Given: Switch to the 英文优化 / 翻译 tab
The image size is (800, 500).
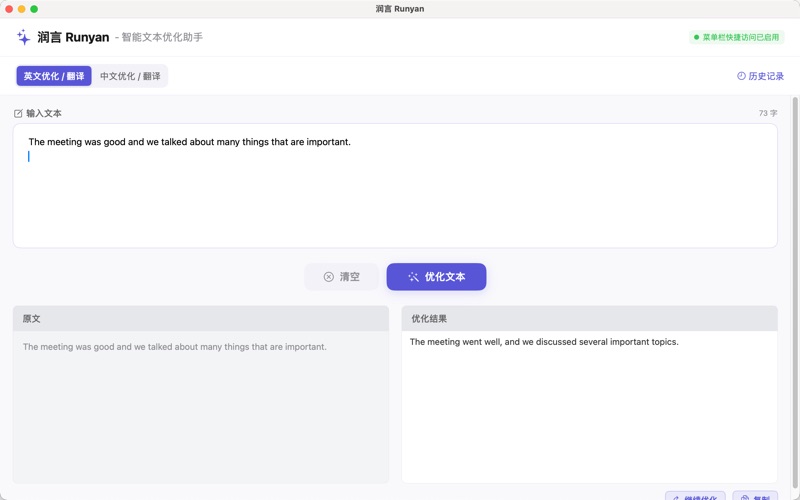Looking at the screenshot, I should click(x=54, y=76).
